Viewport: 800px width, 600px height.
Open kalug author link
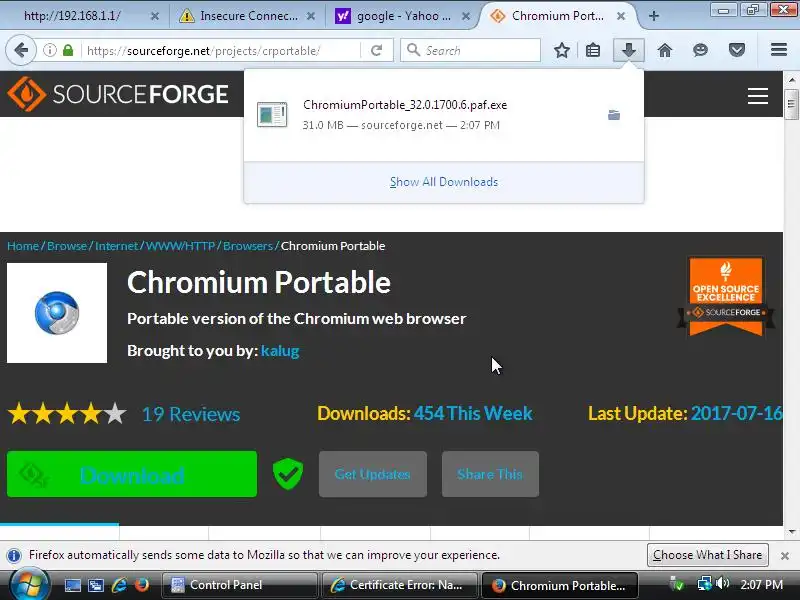pyautogui.click(x=280, y=351)
